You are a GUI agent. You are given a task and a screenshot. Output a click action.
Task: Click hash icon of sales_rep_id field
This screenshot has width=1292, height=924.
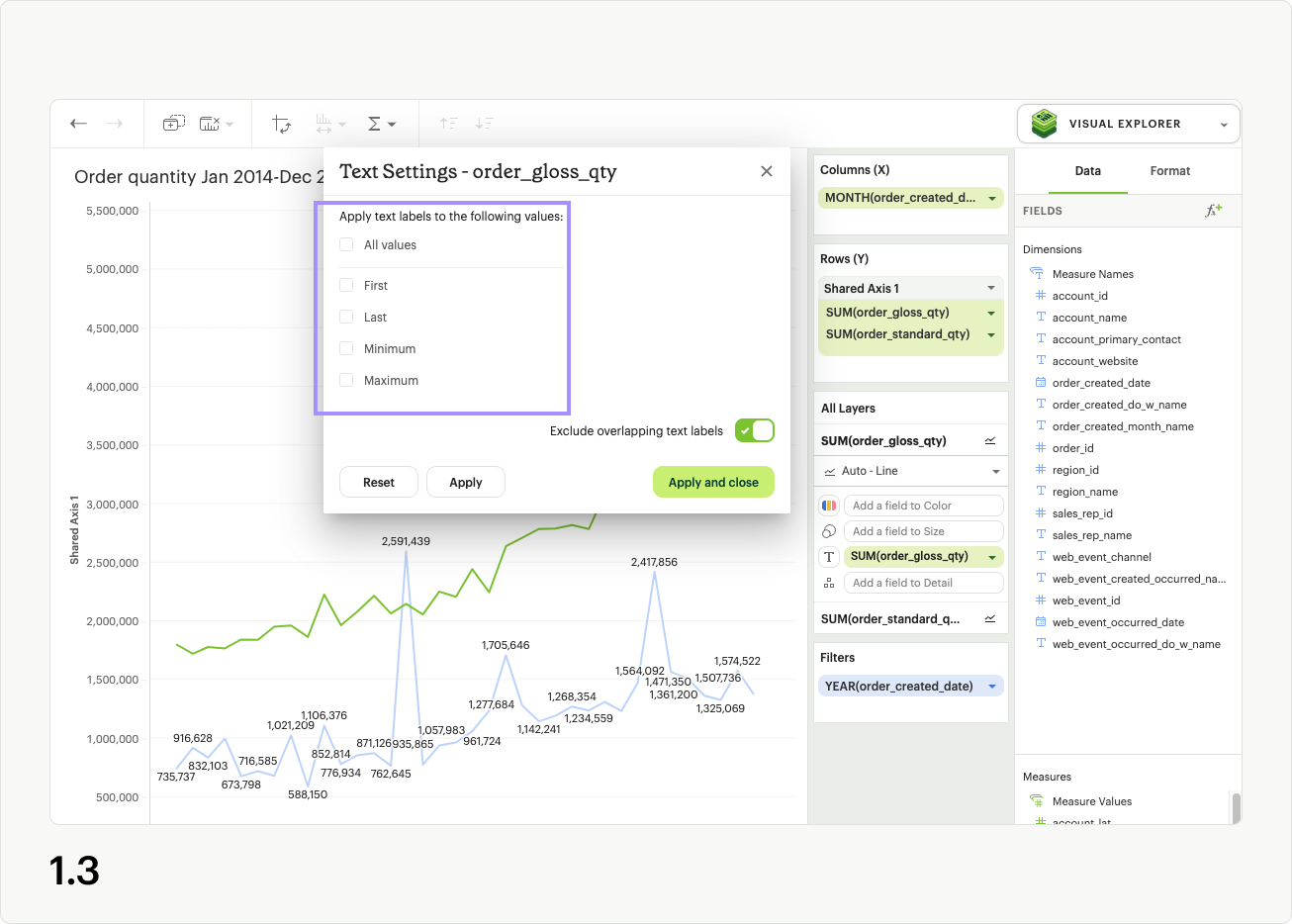tap(1041, 513)
